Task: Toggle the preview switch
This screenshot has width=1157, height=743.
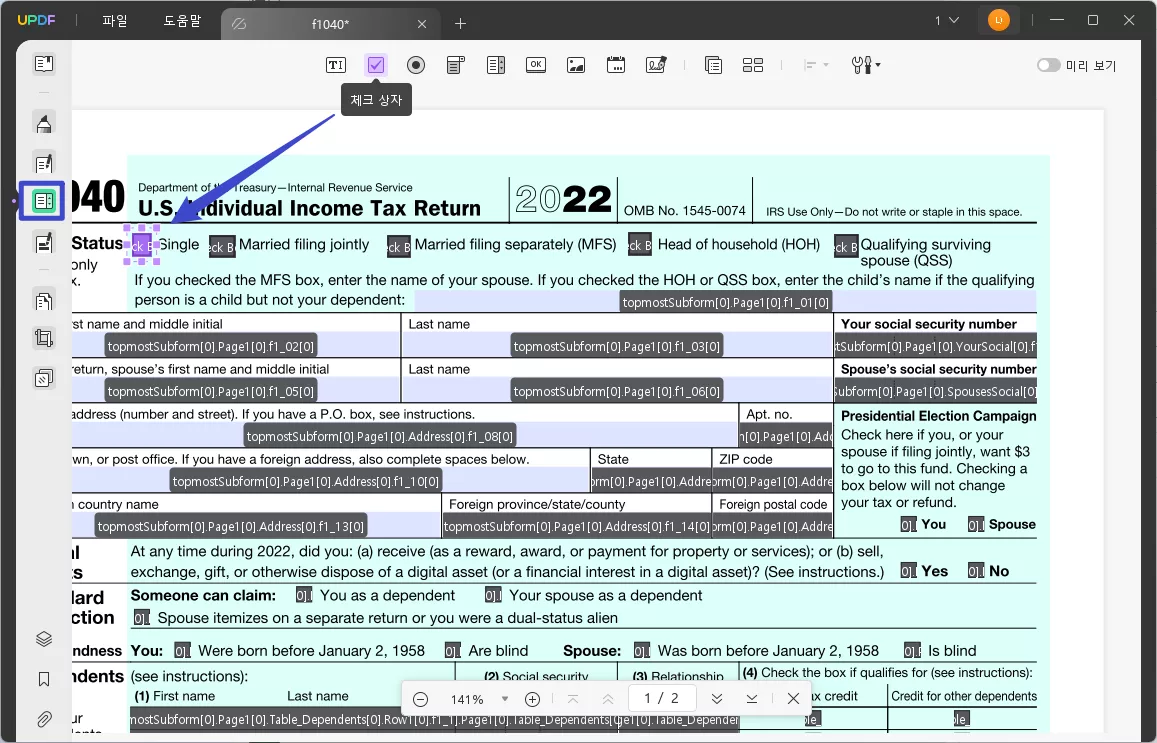Action: coord(1048,65)
